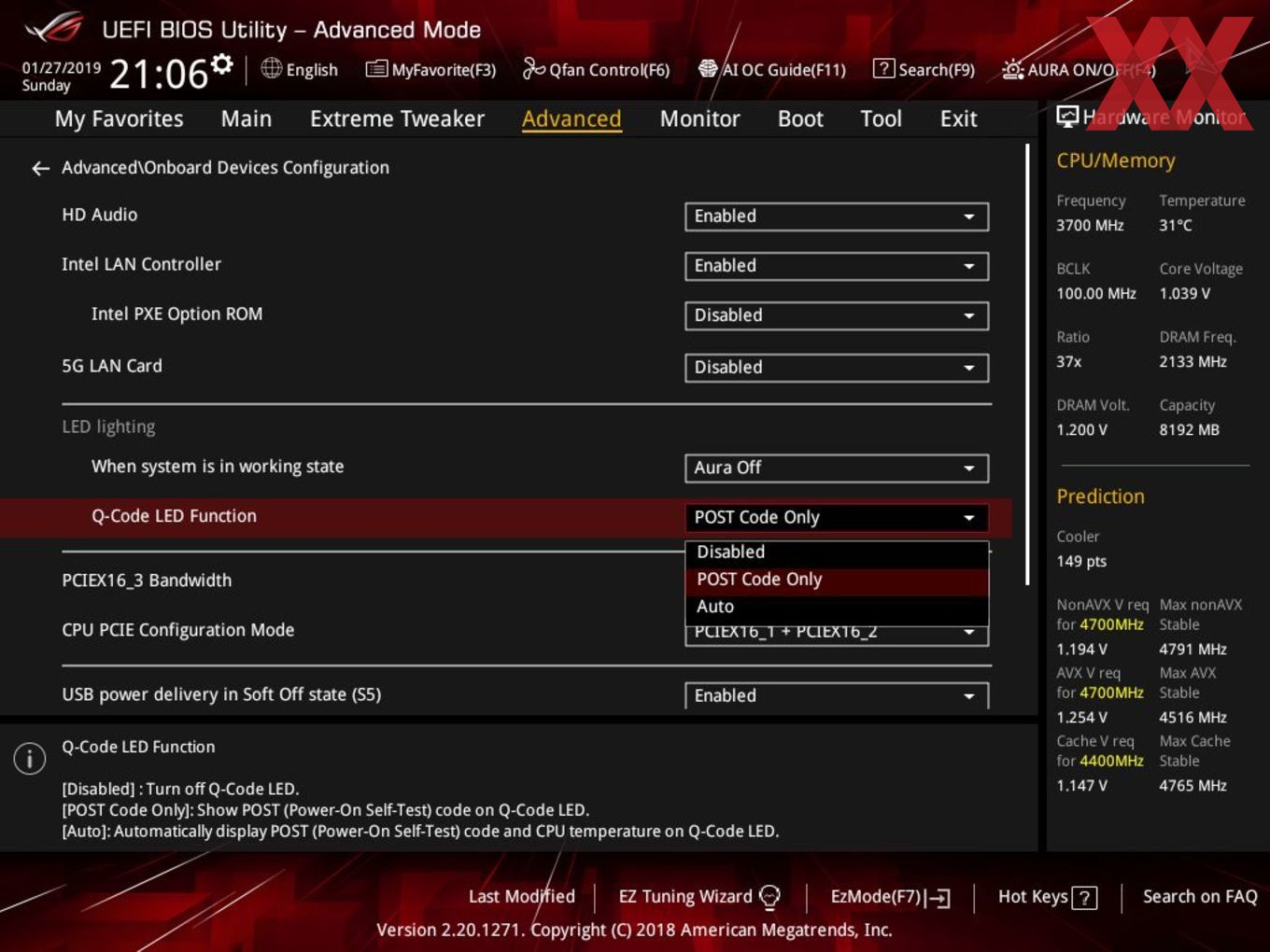Select the 5G LAN Card label
This screenshot has width=1270, height=952.
pyautogui.click(x=111, y=366)
